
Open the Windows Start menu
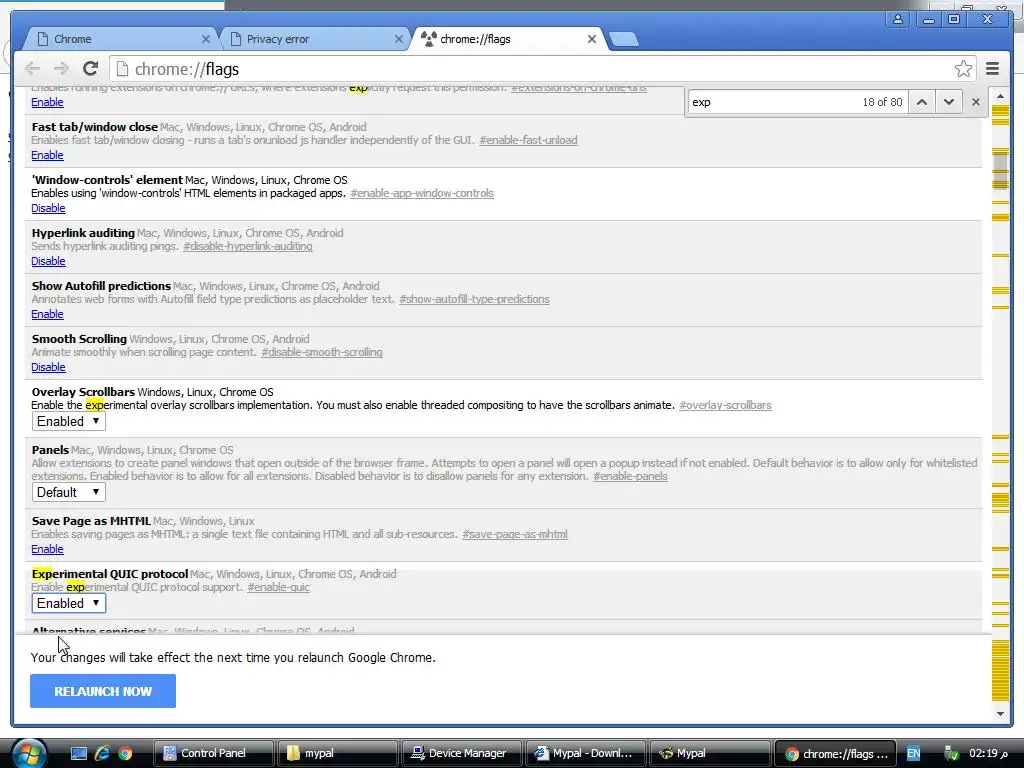pos(28,753)
